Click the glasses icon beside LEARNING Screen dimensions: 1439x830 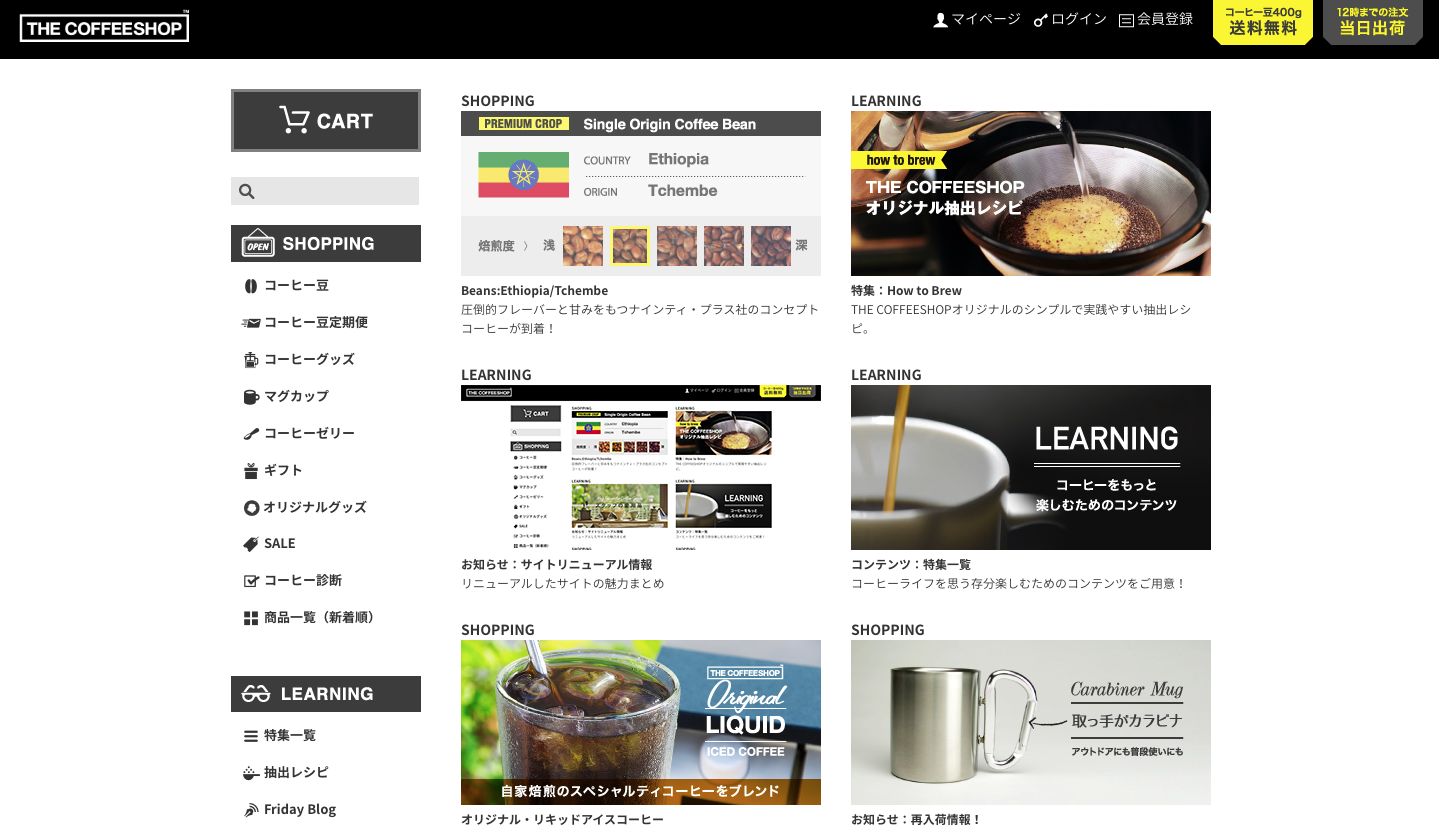pos(257,694)
